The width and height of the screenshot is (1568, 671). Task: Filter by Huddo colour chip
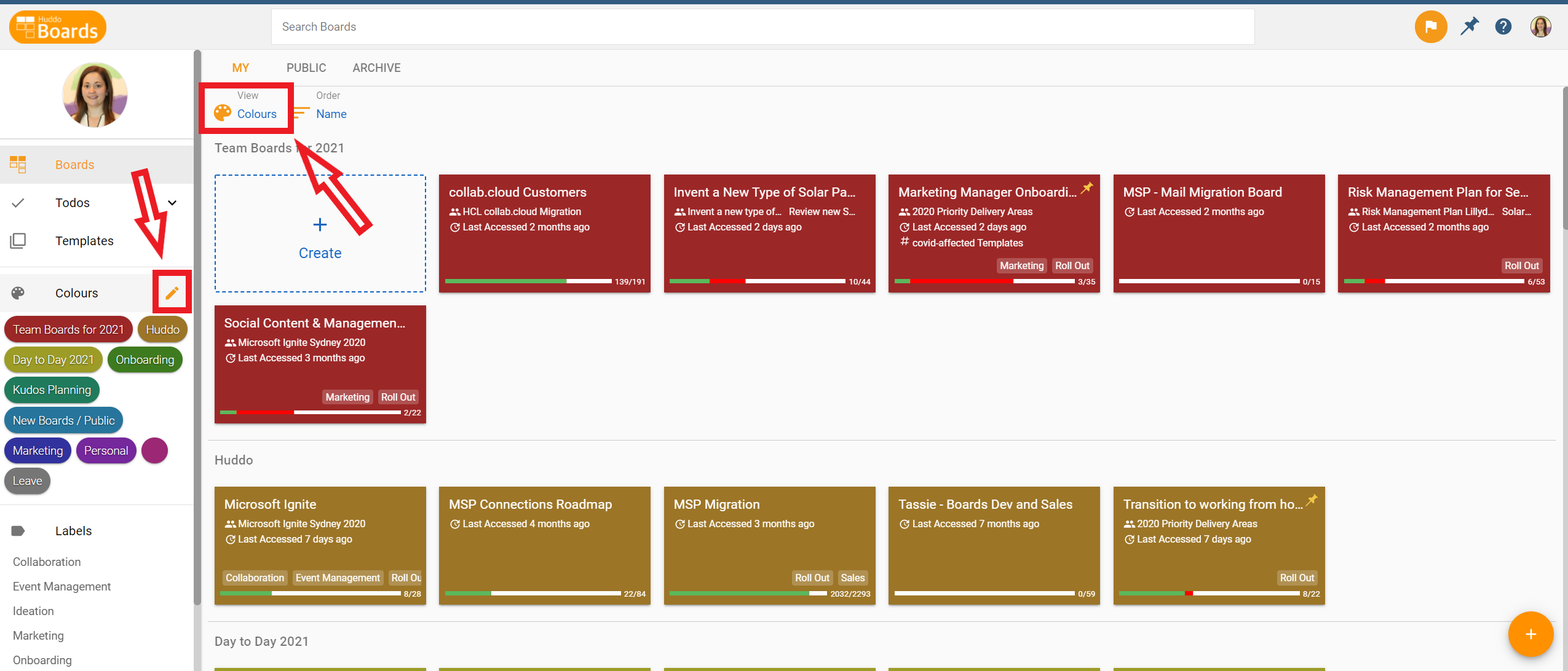(162, 329)
